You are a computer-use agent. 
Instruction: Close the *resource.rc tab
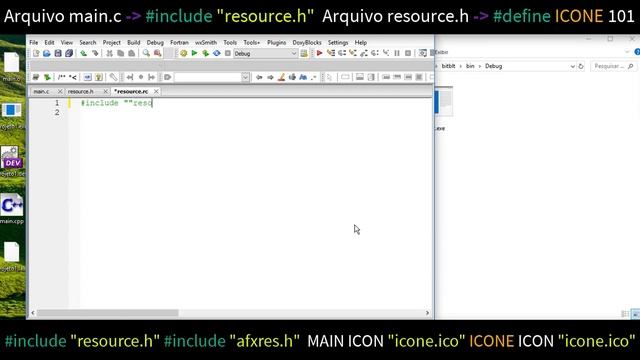coord(156,91)
